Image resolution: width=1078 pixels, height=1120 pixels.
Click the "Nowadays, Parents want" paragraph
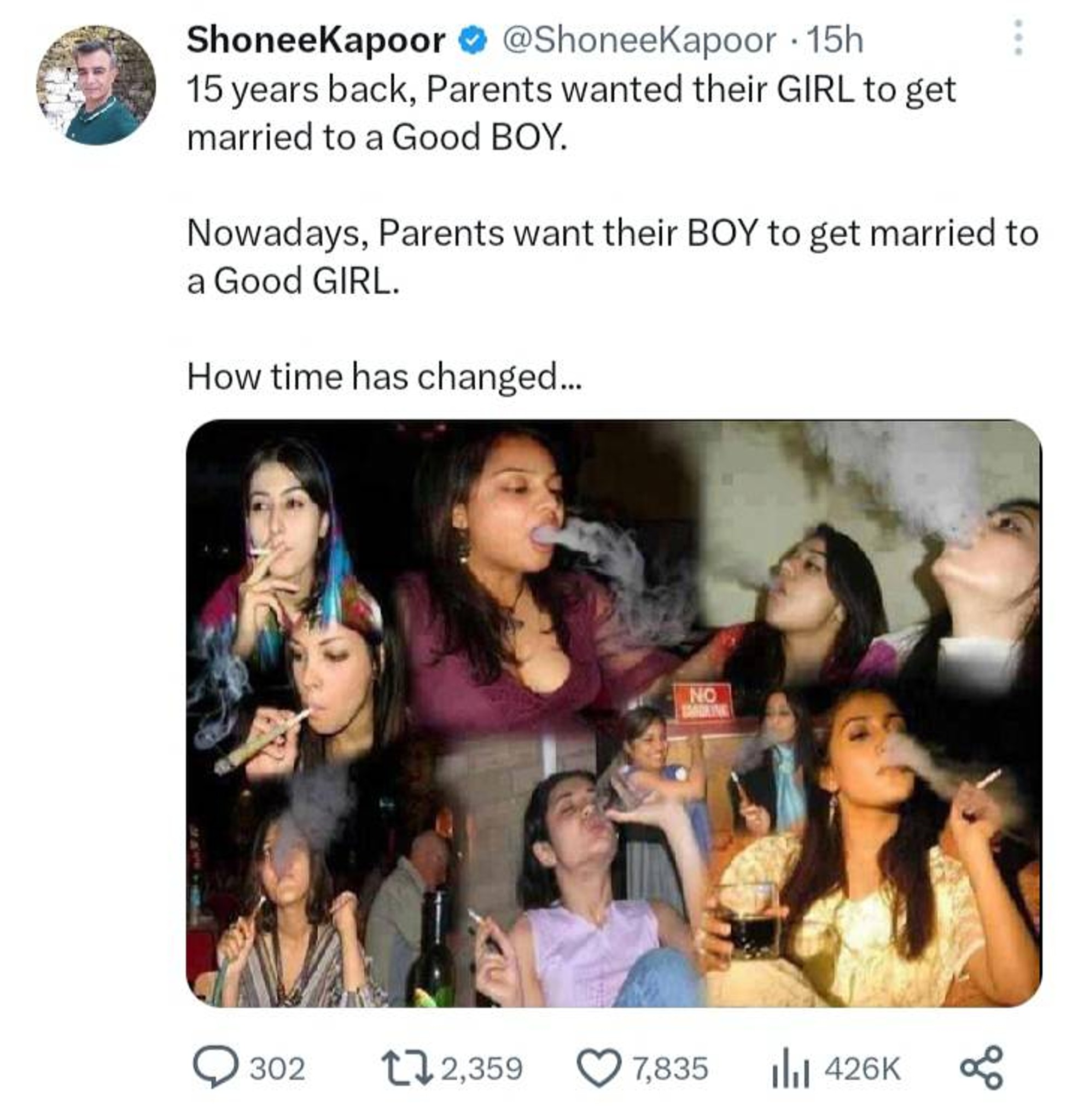[612, 257]
